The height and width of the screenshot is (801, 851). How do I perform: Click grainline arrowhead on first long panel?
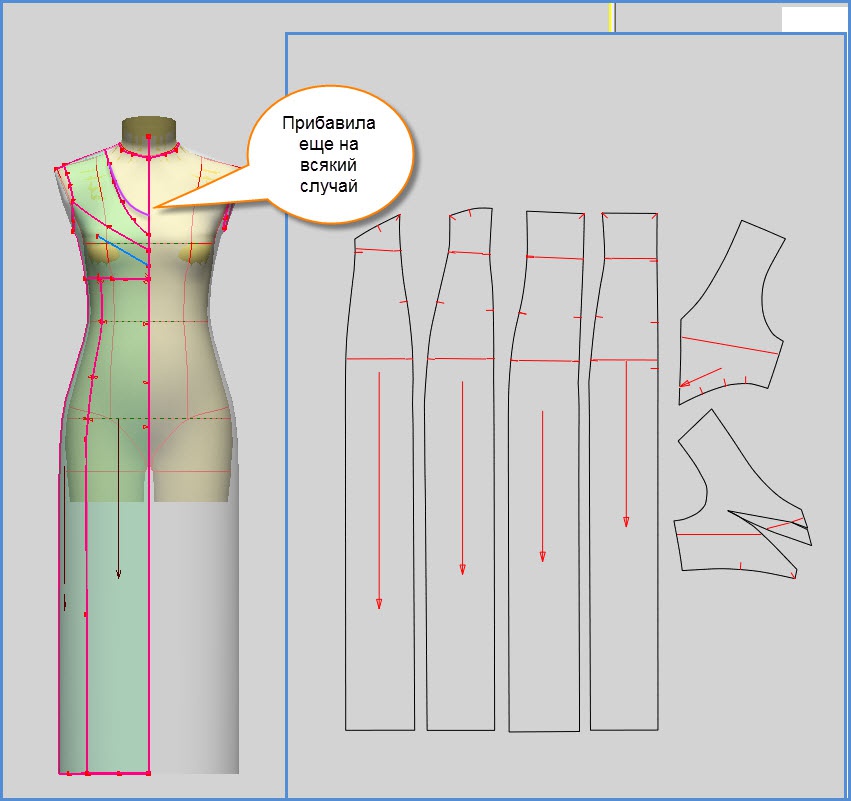coord(379,603)
